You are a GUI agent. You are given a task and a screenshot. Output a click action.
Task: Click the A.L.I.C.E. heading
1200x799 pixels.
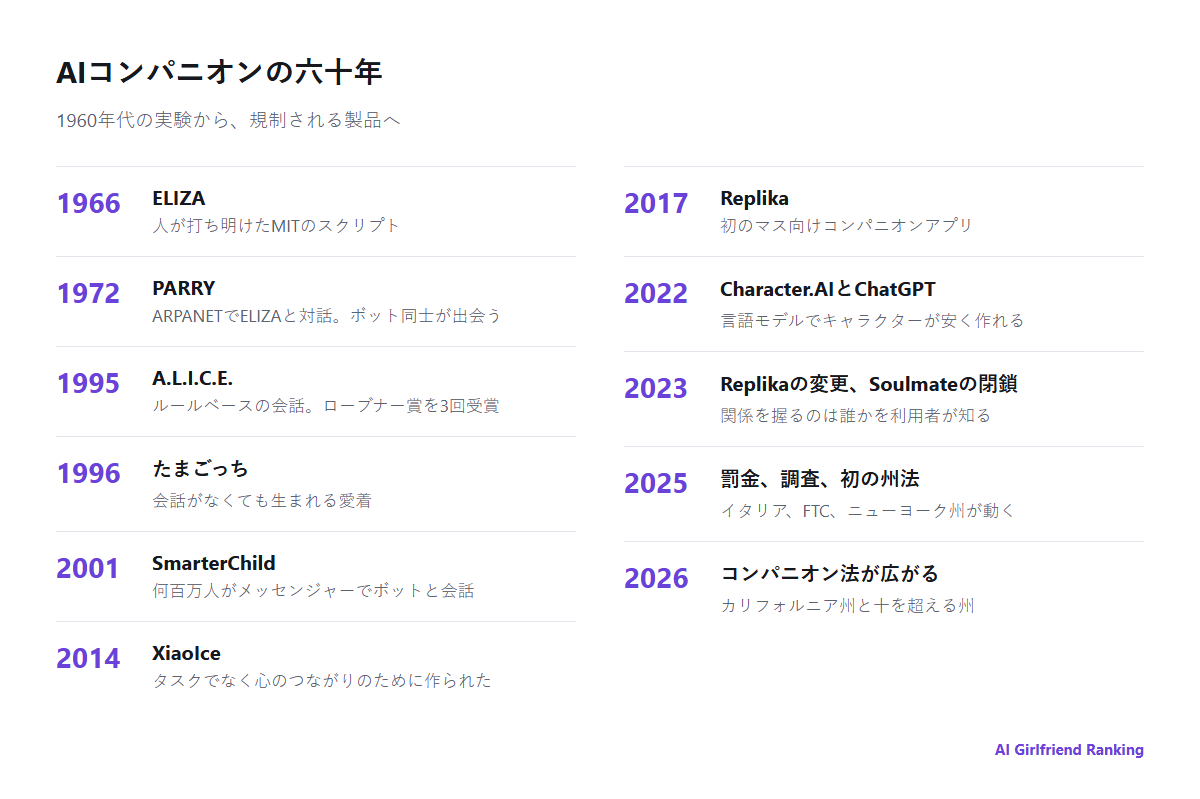point(193,378)
